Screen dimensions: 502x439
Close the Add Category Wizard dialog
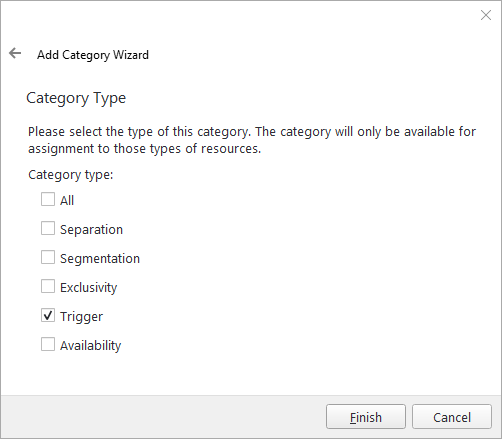pyautogui.click(x=486, y=15)
